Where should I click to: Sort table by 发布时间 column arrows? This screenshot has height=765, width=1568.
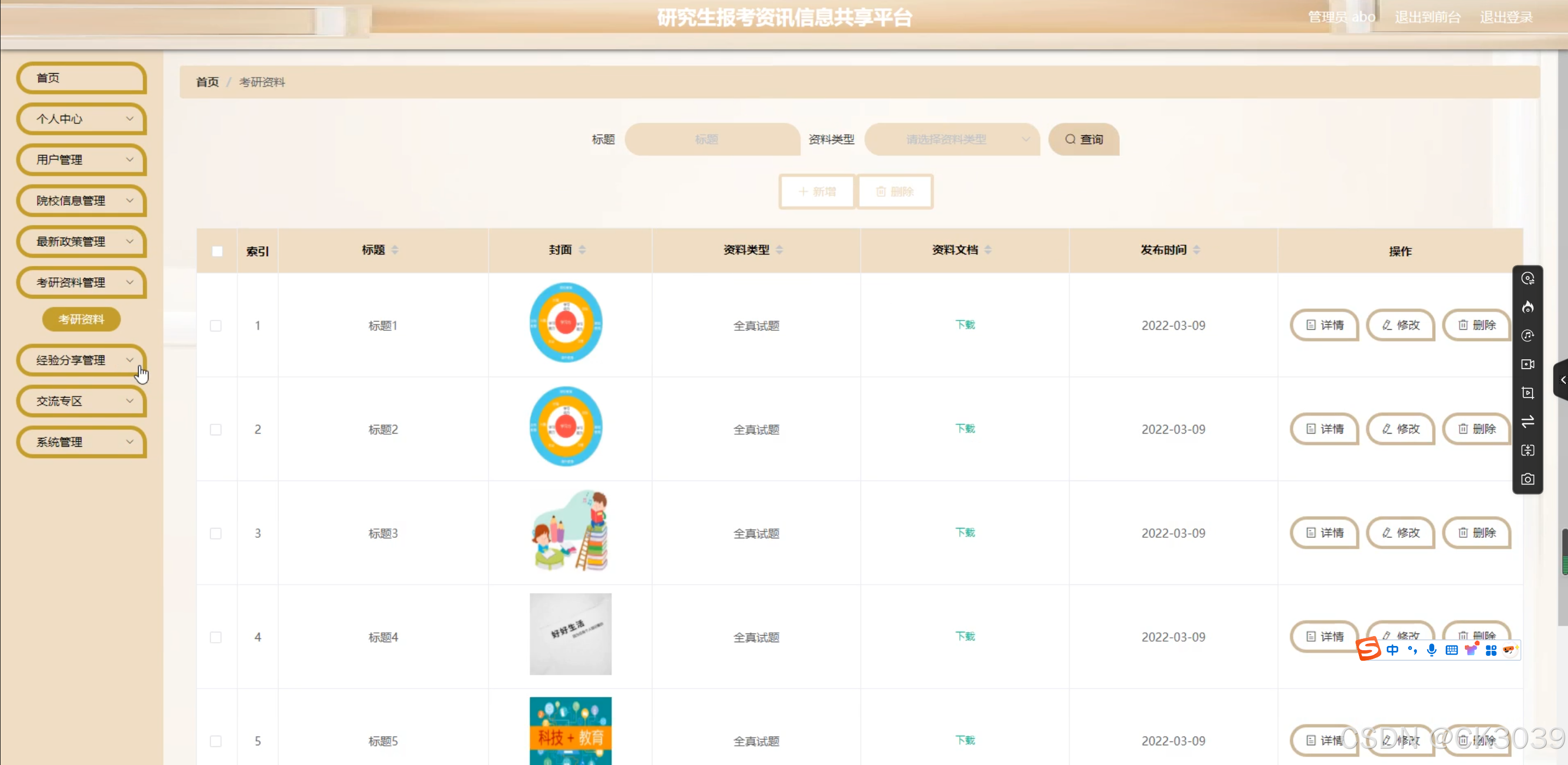pos(1196,250)
